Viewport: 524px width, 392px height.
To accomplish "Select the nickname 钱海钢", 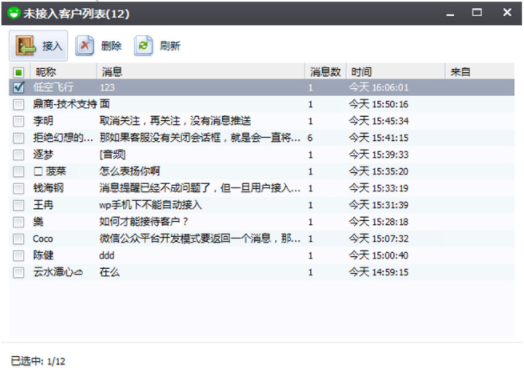I will pyautogui.click(x=48, y=188).
